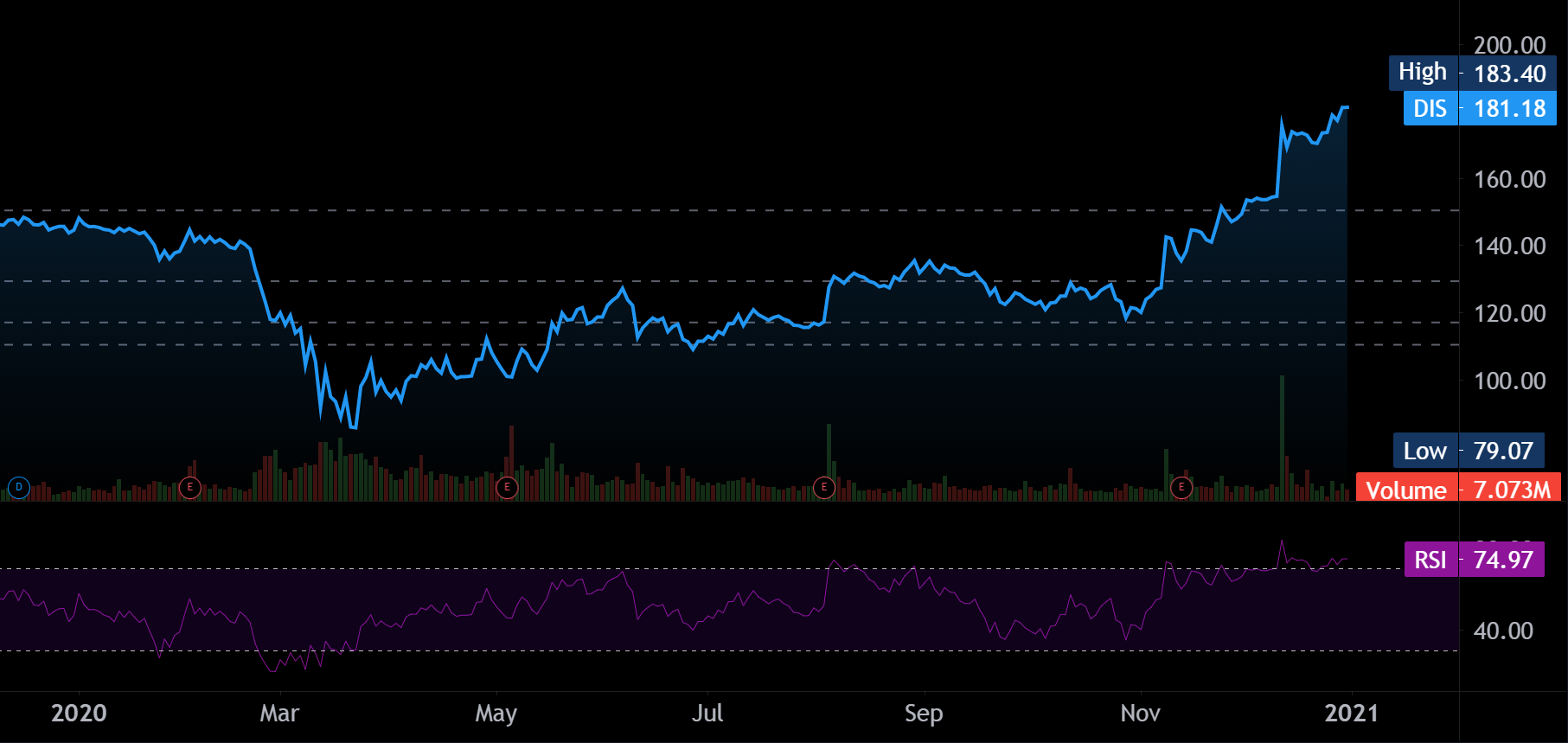Click the DIS 181.18 price label
Viewport: 1568px width, 743px height.
coord(1480,108)
